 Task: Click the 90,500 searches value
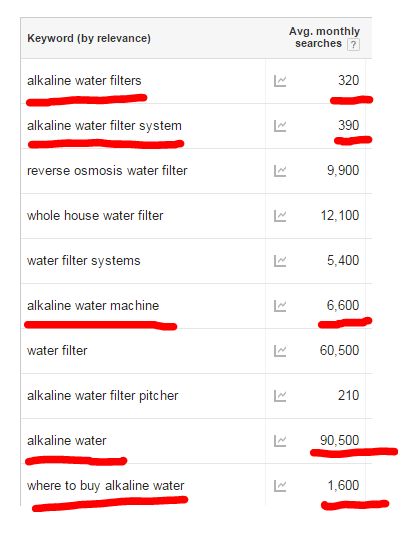pyautogui.click(x=340, y=441)
